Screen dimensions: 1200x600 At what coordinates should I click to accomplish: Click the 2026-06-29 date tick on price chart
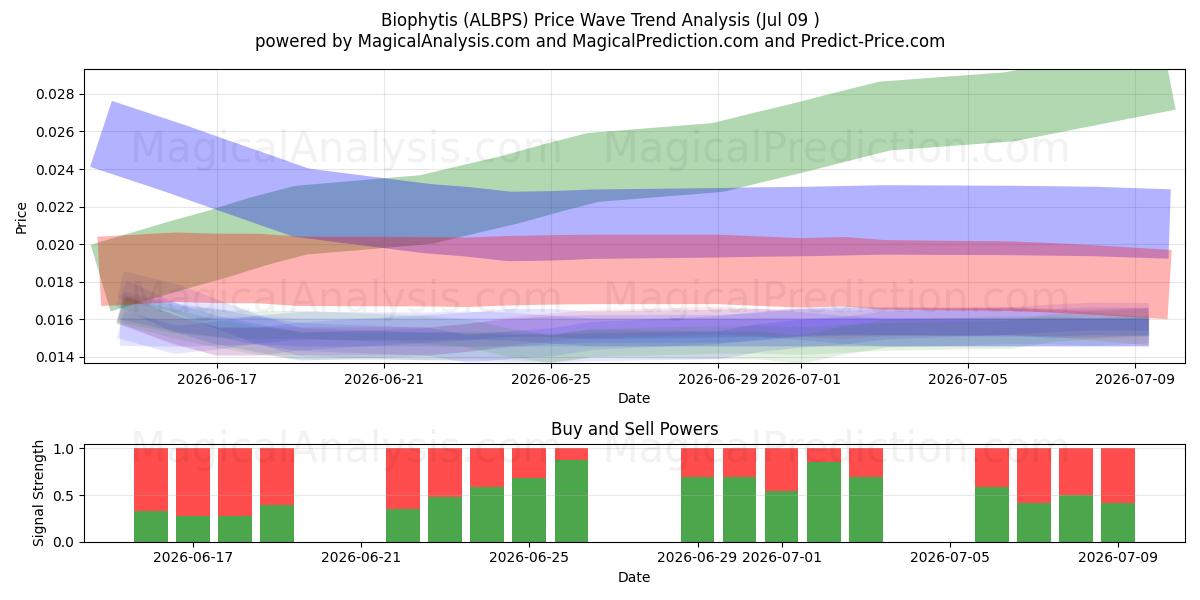click(718, 379)
